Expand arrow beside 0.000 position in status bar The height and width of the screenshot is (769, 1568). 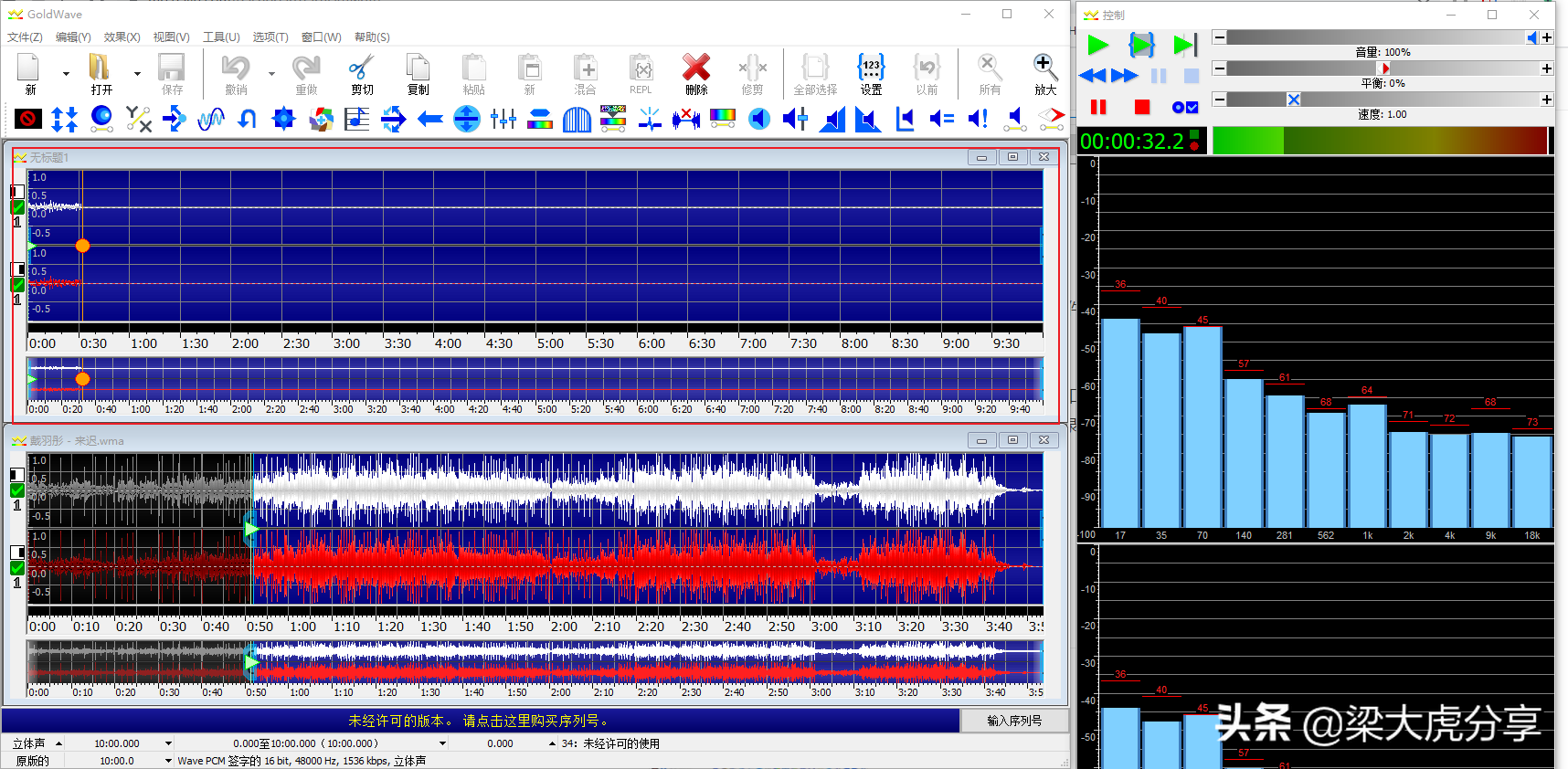pyautogui.click(x=552, y=743)
